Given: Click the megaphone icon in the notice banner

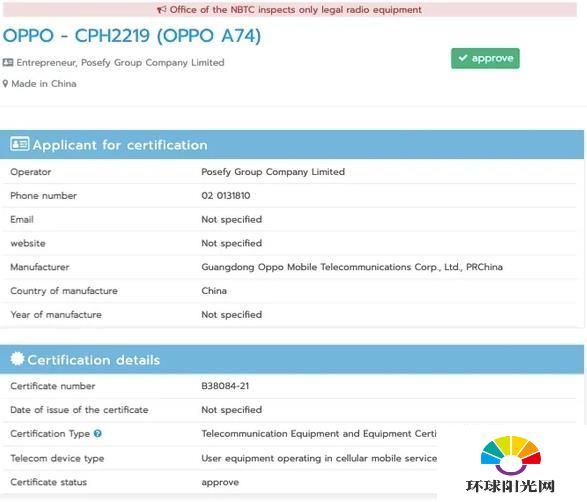Looking at the screenshot, I should [x=161, y=9].
